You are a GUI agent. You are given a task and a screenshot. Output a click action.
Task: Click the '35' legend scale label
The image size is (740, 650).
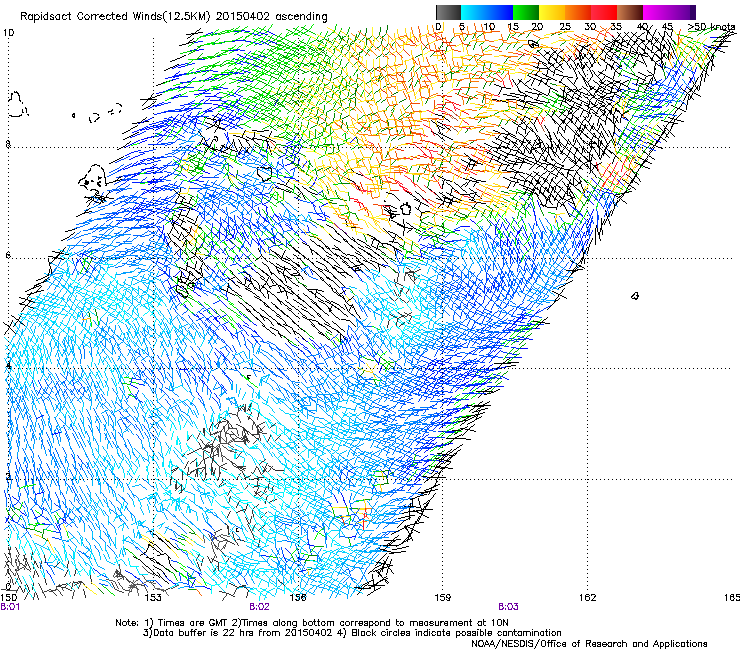pos(616,26)
